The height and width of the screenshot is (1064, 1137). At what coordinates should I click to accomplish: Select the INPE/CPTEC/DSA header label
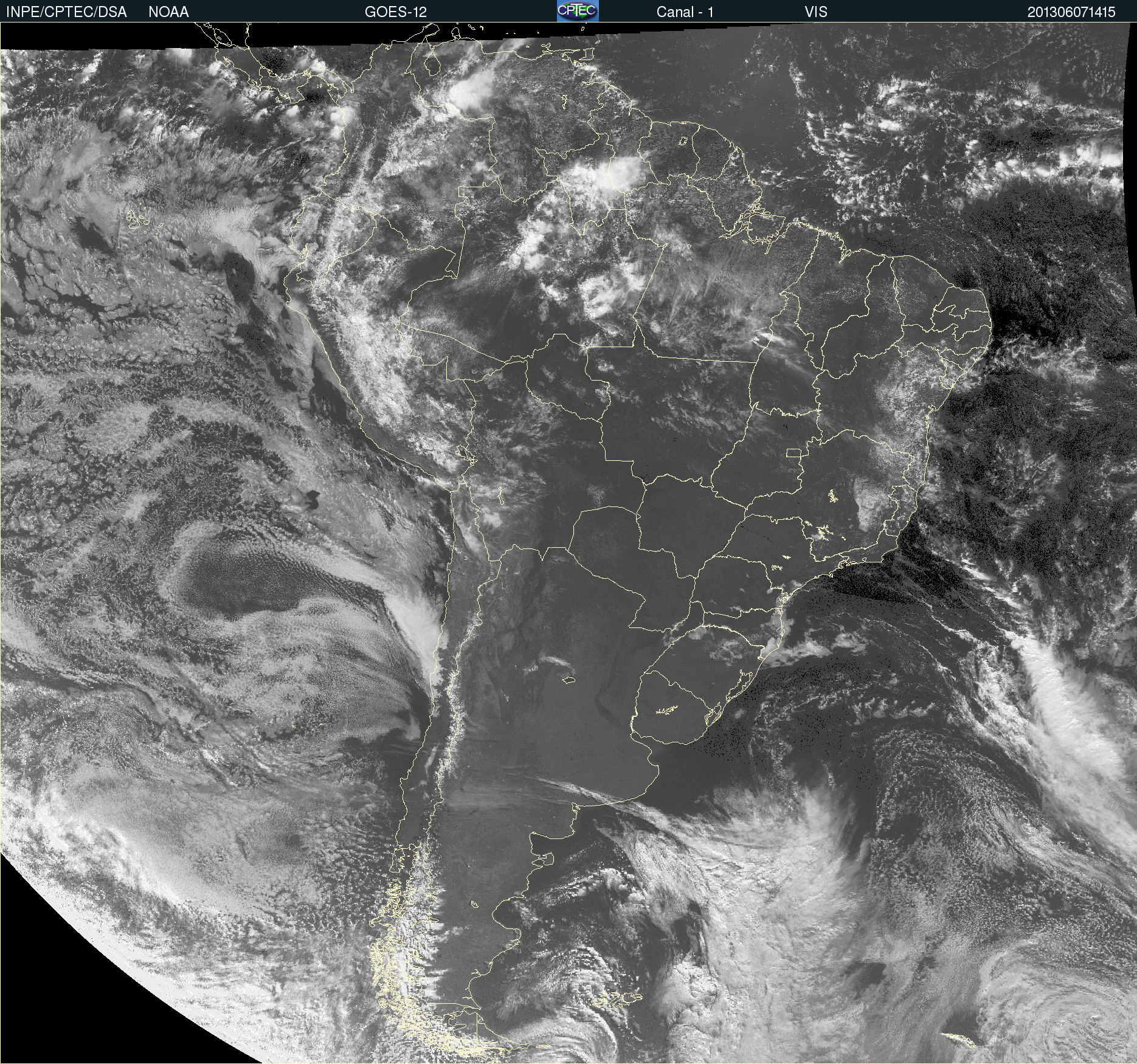coord(66,12)
